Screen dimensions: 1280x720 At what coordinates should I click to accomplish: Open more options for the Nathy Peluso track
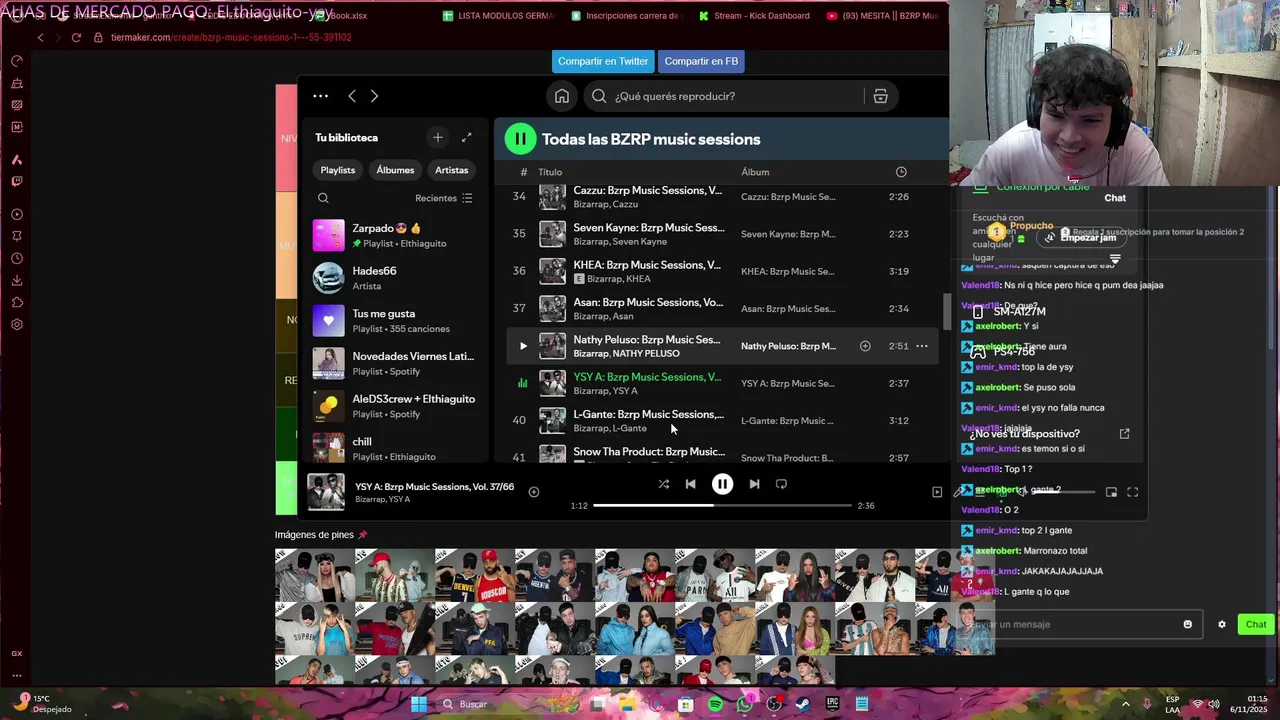point(922,346)
